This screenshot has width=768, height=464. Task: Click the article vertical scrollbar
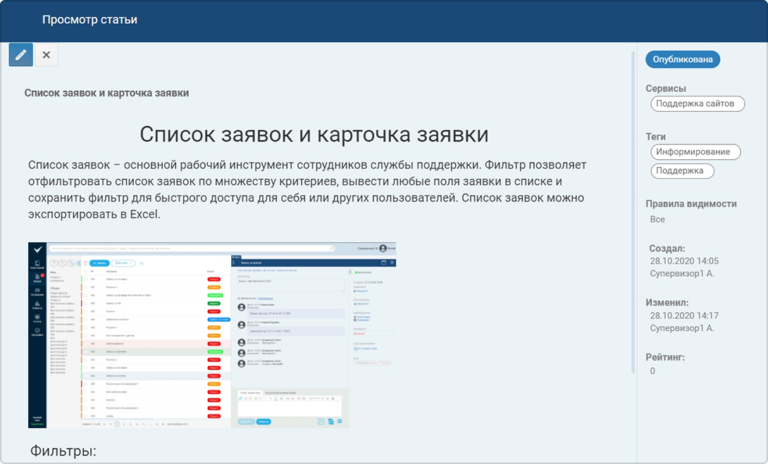(x=633, y=212)
